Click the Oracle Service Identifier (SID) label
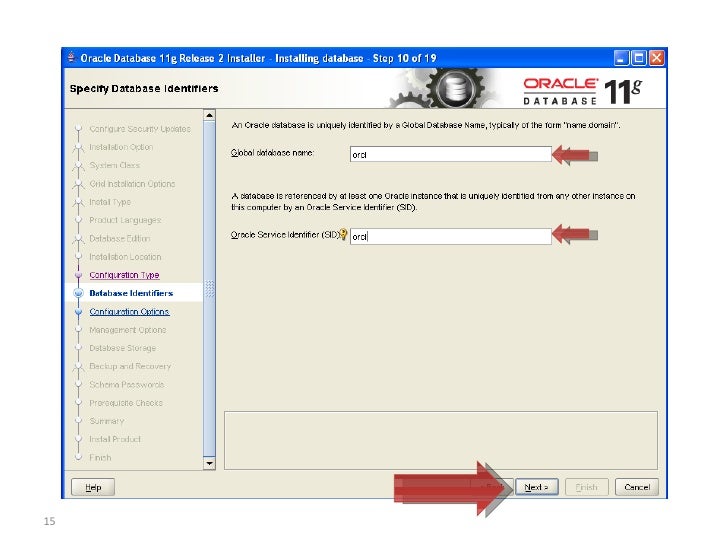728x546 pixels. (x=285, y=234)
